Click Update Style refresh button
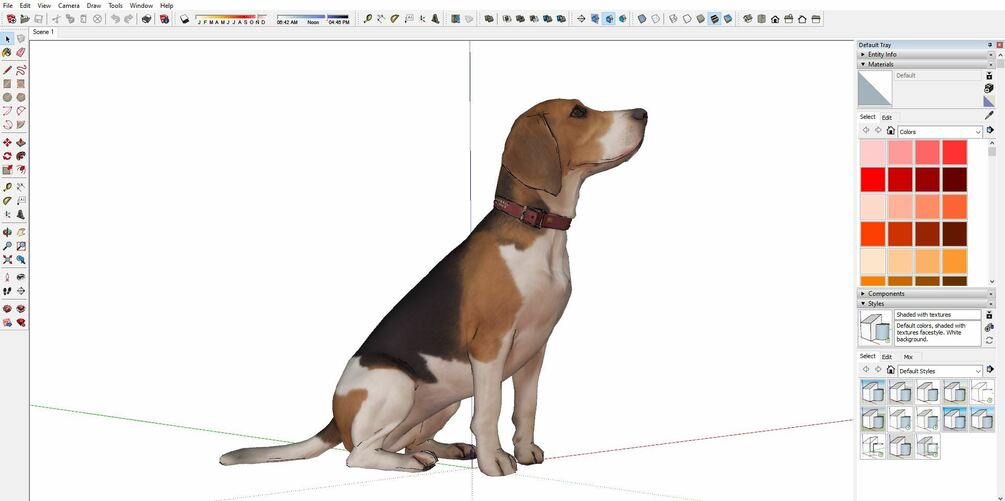Viewport: 1005px width, 501px height. pyautogui.click(x=989, y=341)
